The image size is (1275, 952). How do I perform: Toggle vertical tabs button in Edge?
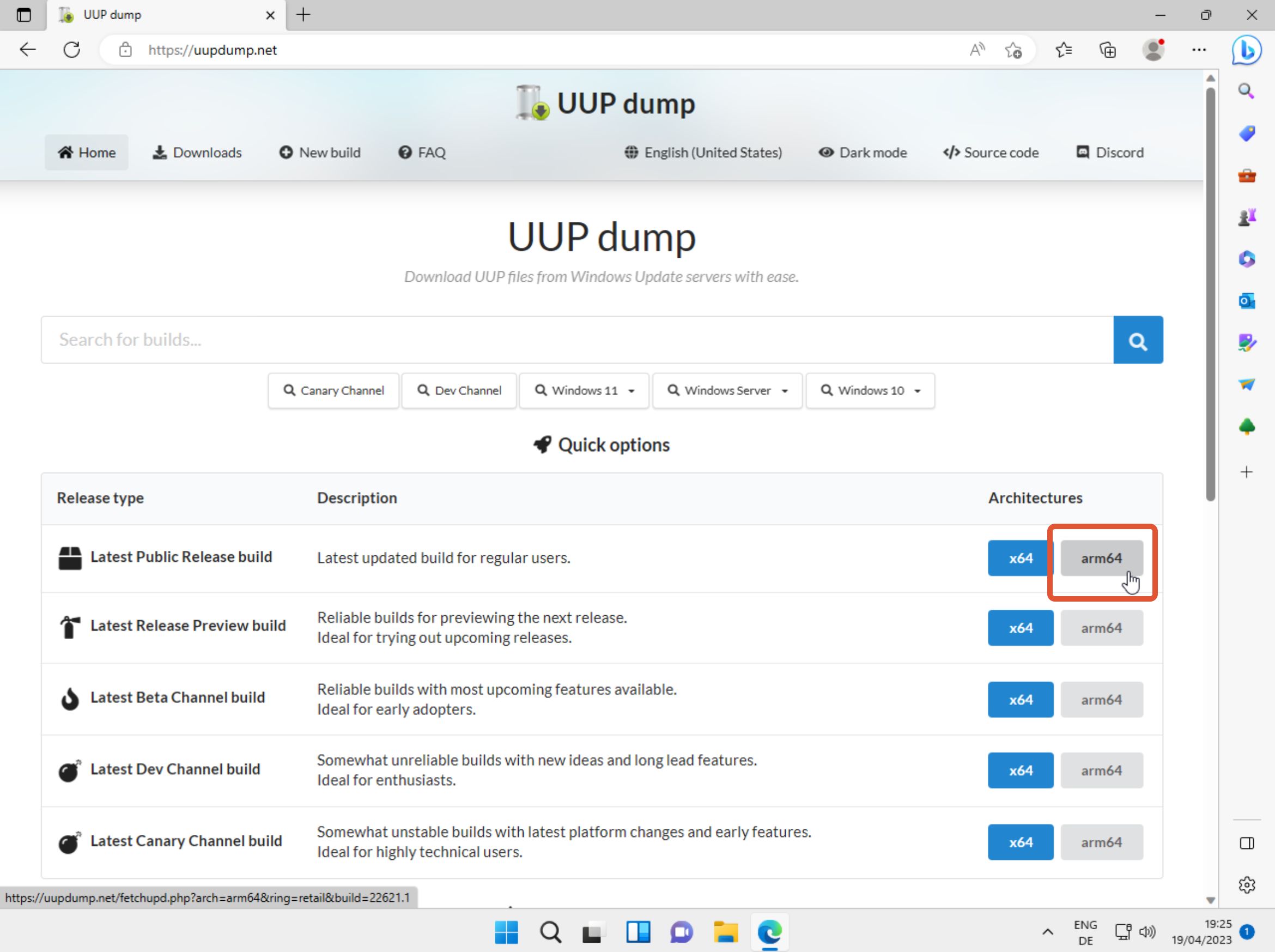click(23, 15)
